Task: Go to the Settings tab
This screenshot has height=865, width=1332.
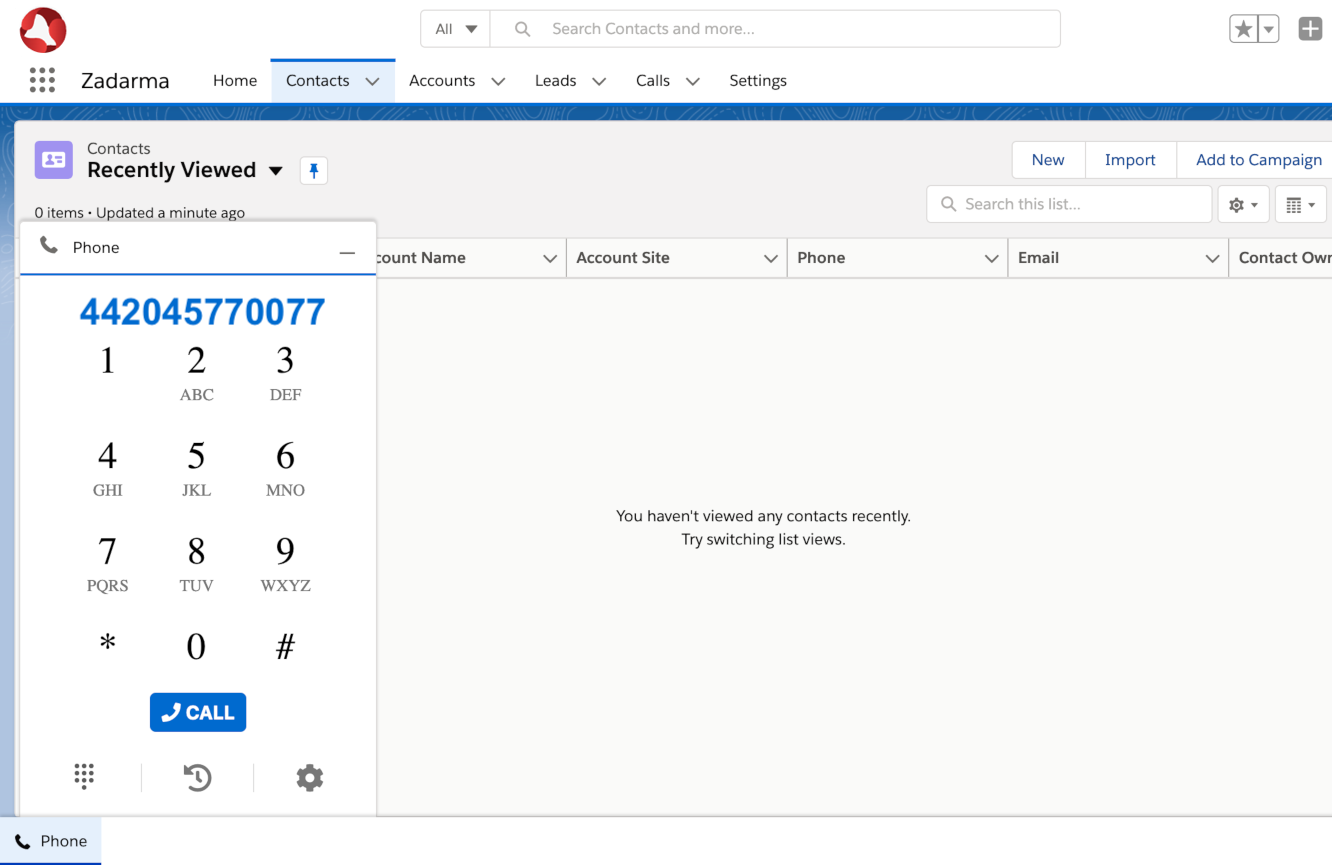Action: tap(757, 81)
